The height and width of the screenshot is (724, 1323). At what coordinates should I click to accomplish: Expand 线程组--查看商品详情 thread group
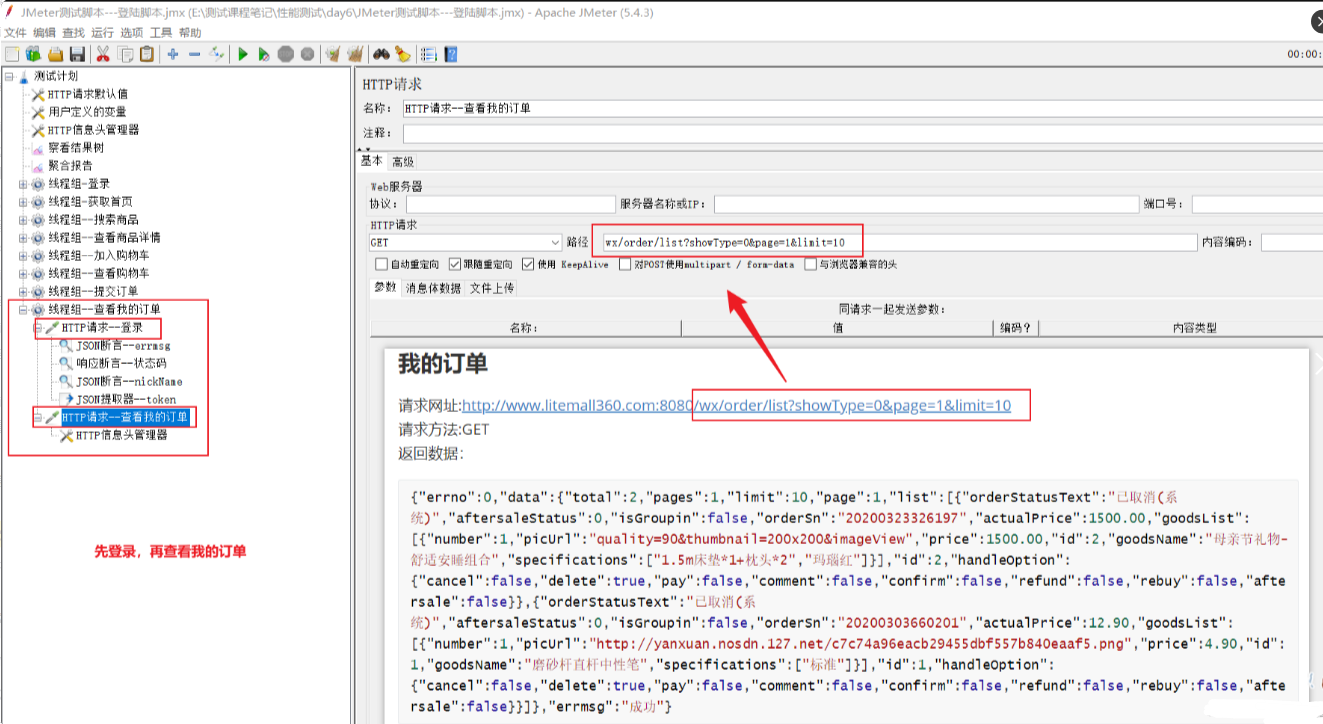[23, 238]
